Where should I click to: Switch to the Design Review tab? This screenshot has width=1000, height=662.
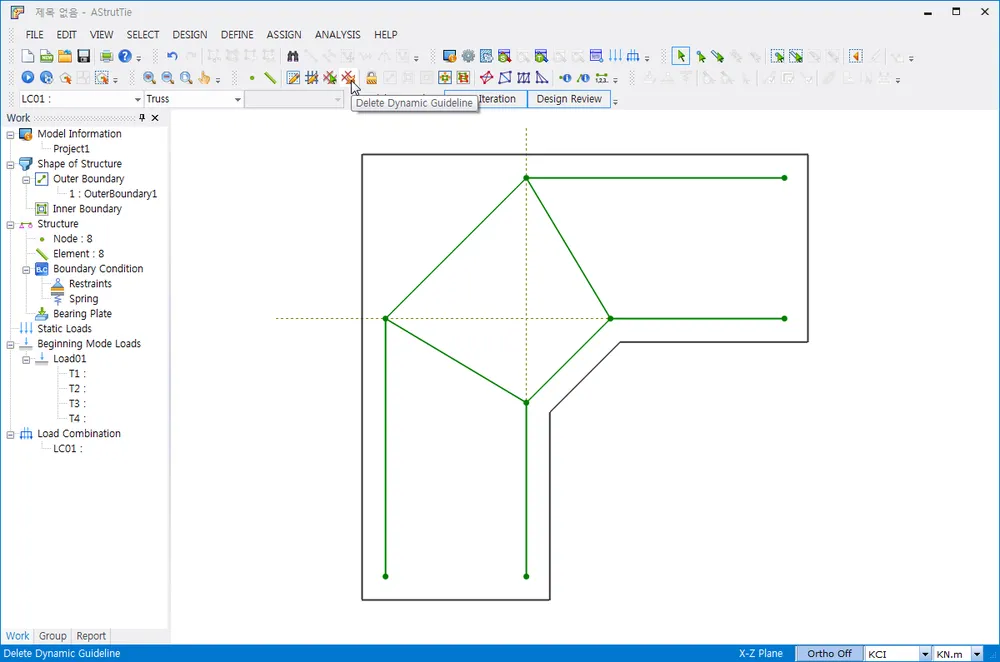(569, 99)
